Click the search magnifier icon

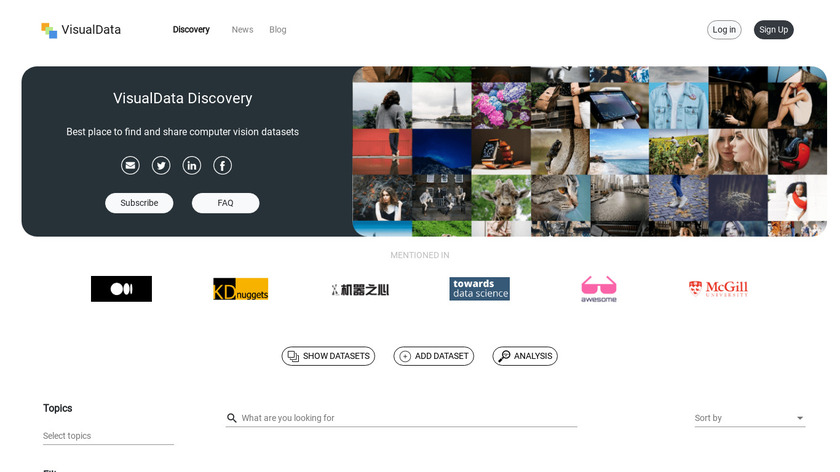pyautogui.click(x=231, y=418)
